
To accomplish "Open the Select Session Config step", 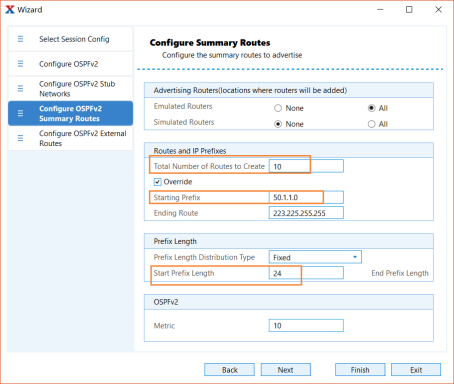I will (70, 39).
